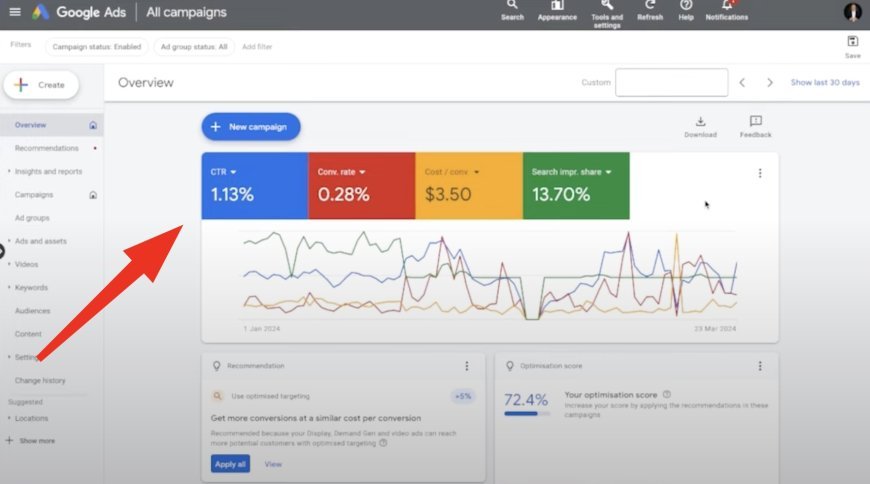This screenshot has height=484, width=870.
Task: Open the Appearance settings icon
Action: (x=557, y=8)
